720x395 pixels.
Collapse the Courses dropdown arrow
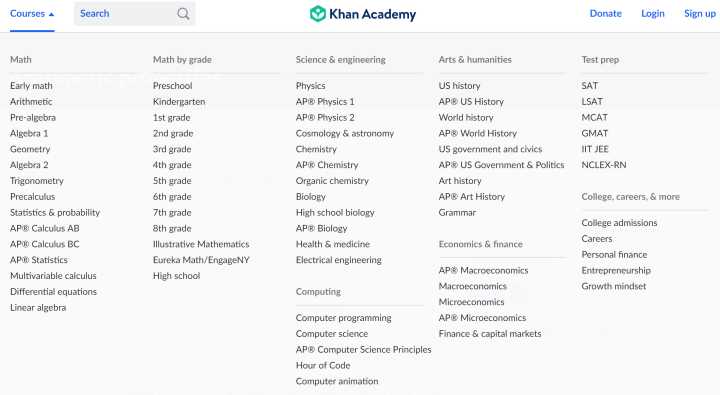coord(51,14)
